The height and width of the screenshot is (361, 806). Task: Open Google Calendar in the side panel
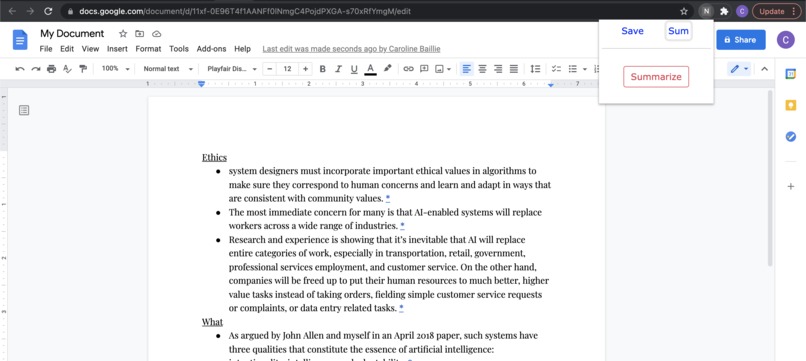[791, 74]
